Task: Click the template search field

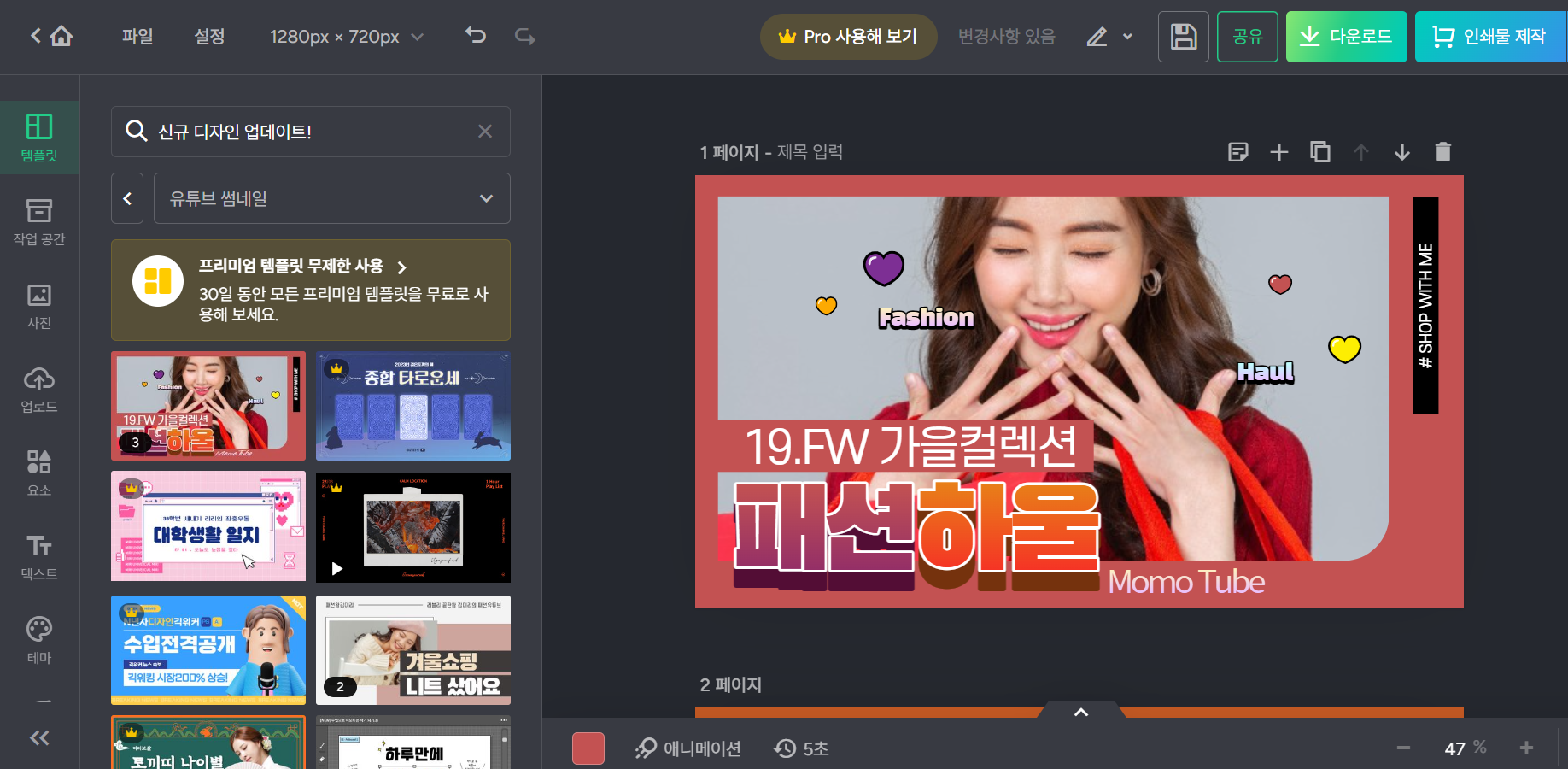Action: pyautogui.click(x=311, y=132)
